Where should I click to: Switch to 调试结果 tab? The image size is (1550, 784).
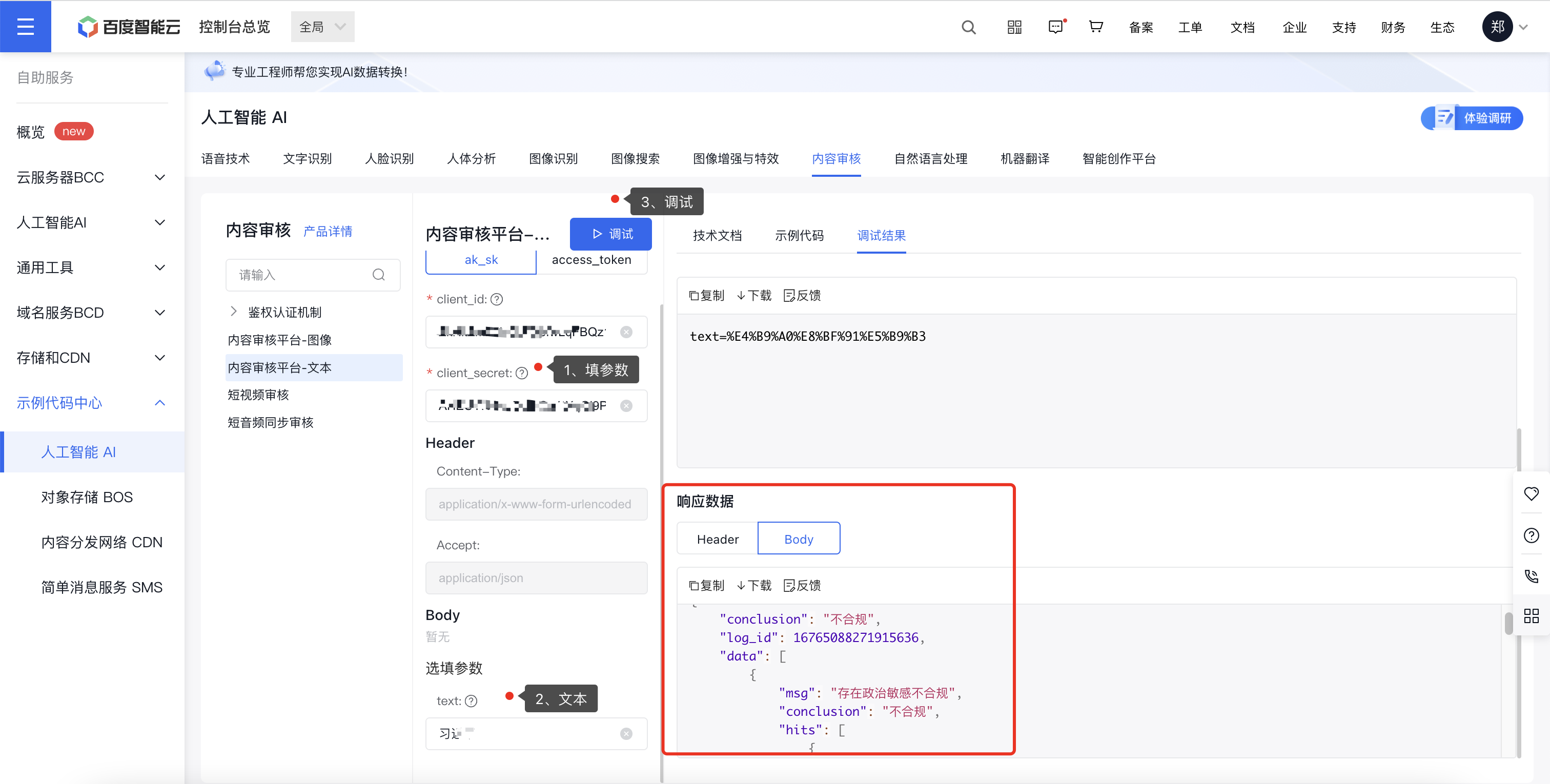coord(881,236)
